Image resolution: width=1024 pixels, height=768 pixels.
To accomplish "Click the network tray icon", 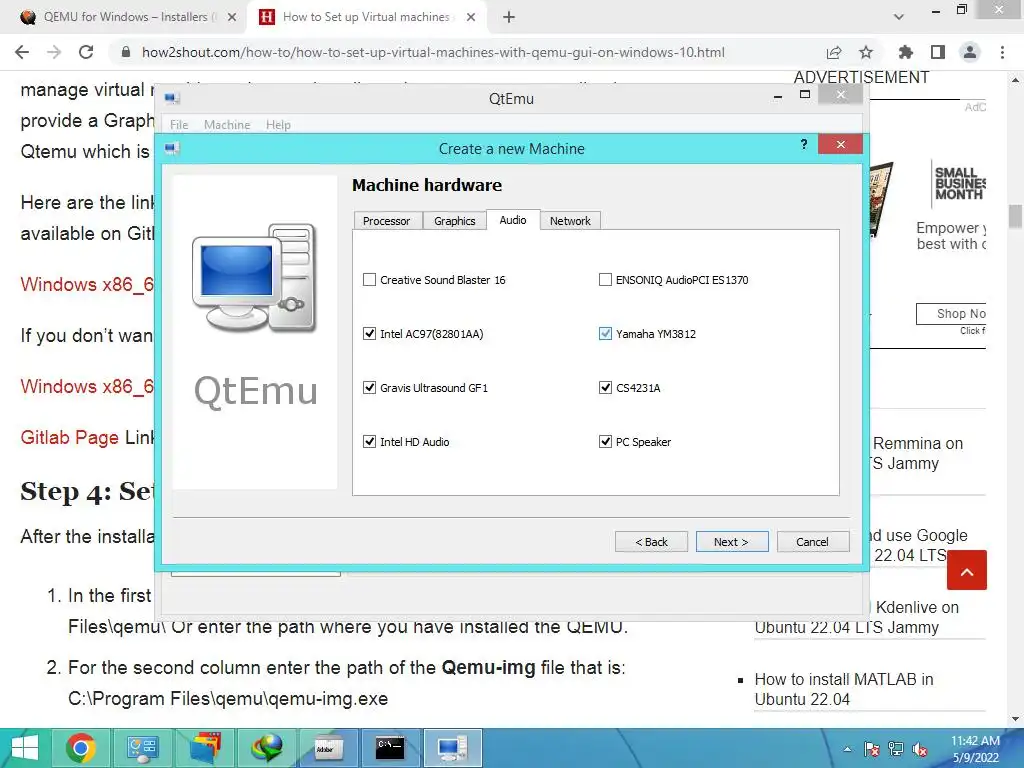I will 896,749.
